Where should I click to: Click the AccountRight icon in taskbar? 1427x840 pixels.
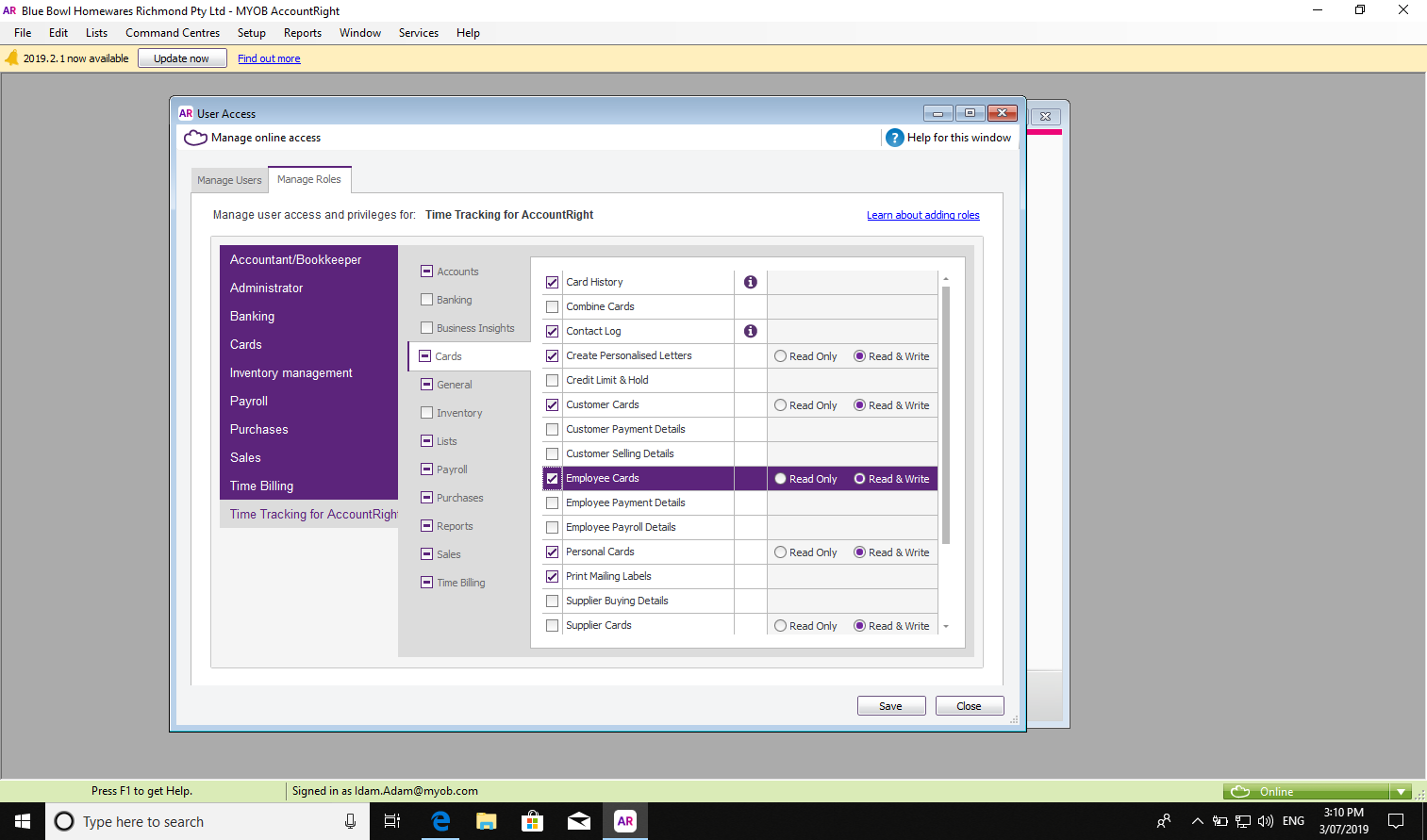pyautogui.click(x=624, y=821)
